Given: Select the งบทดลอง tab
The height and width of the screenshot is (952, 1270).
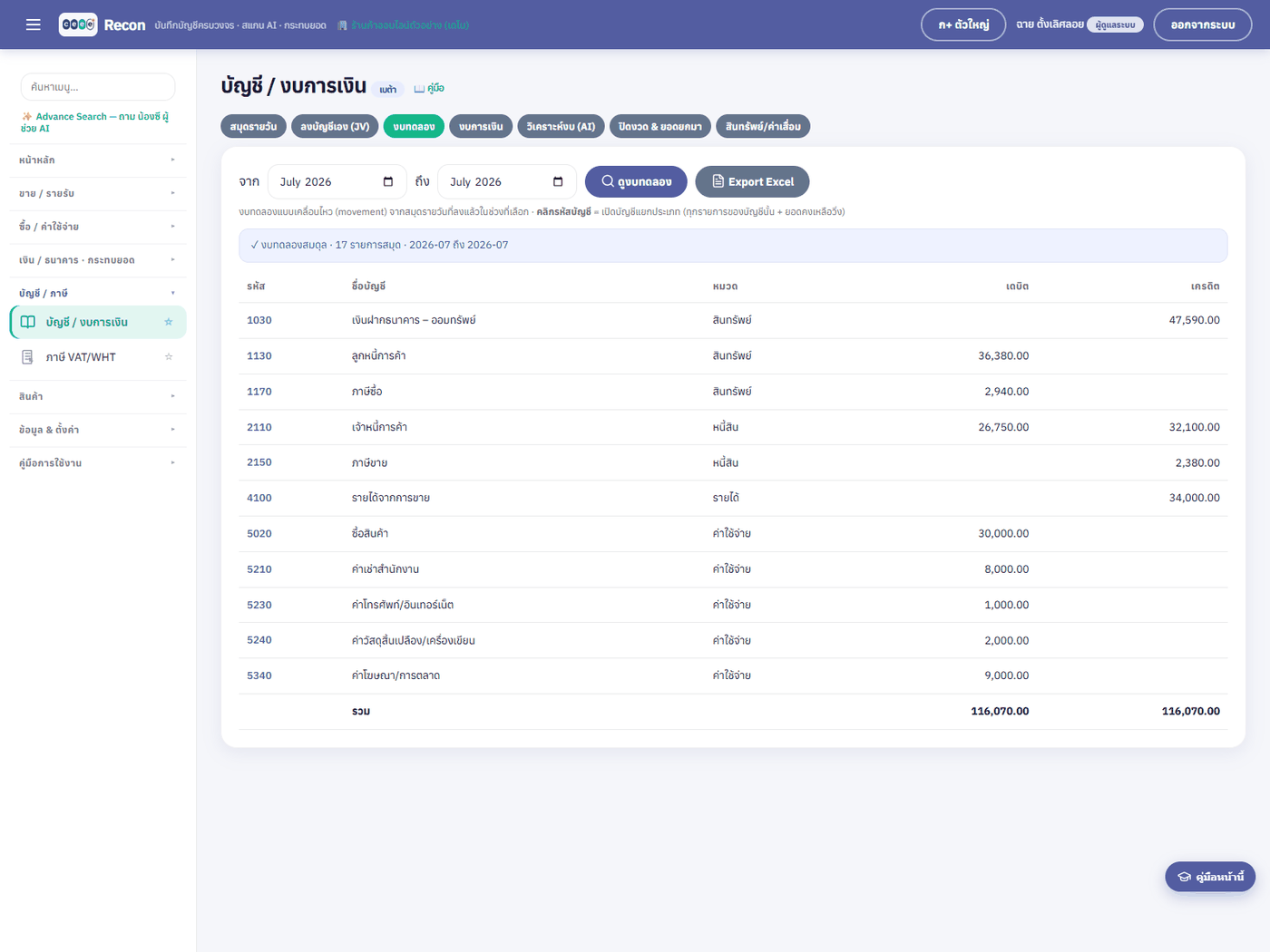Looking at the screenshot, I should (414, 127).
